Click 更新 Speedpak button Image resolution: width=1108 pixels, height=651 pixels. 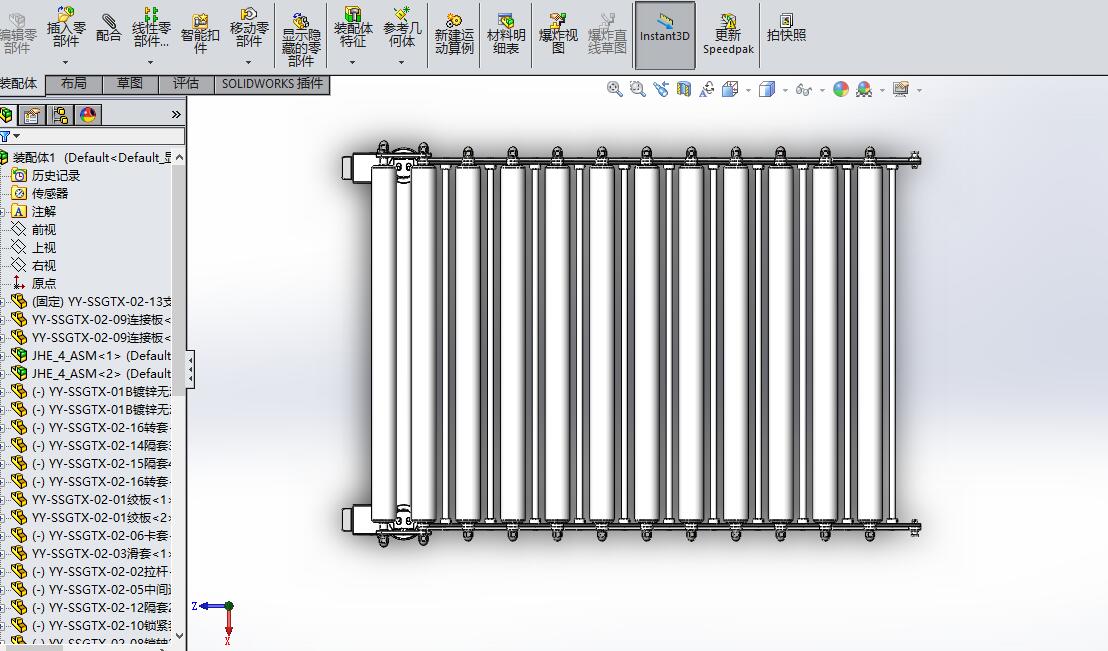pos(728,34)
